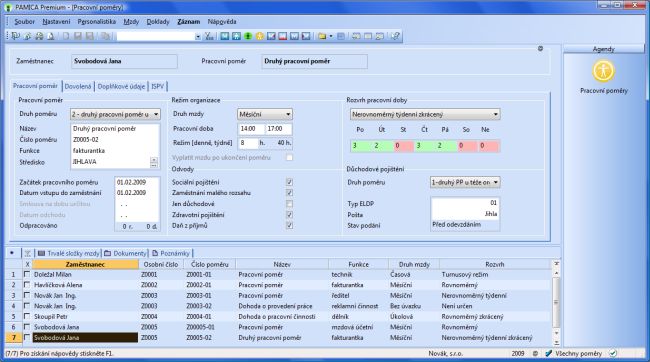Click the small round icon after 2009 in the status bar
The height and width of the screenshot is (362, 650).
point(535,354)
